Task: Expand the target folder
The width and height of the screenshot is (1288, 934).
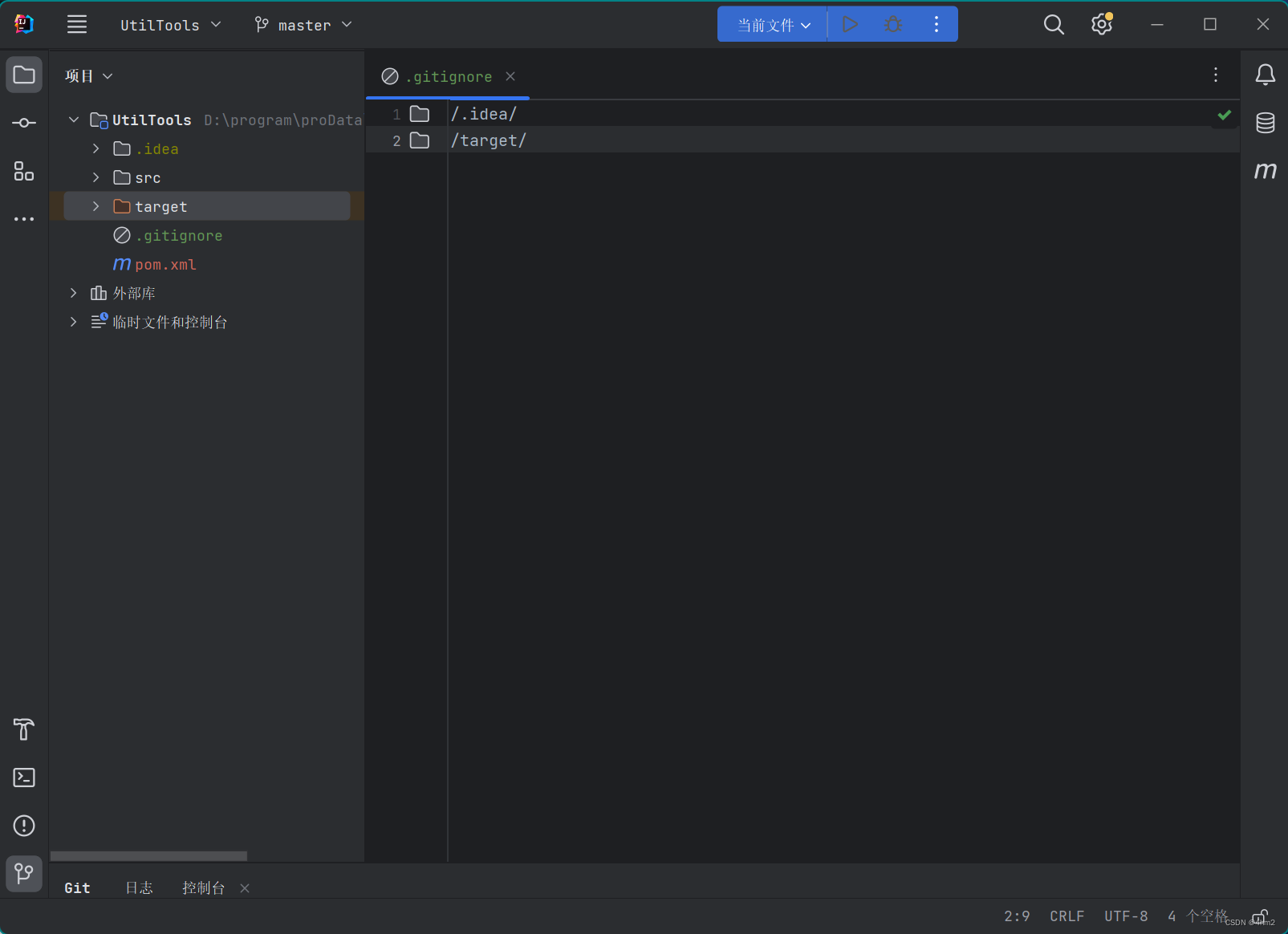Action: [96, 206]
